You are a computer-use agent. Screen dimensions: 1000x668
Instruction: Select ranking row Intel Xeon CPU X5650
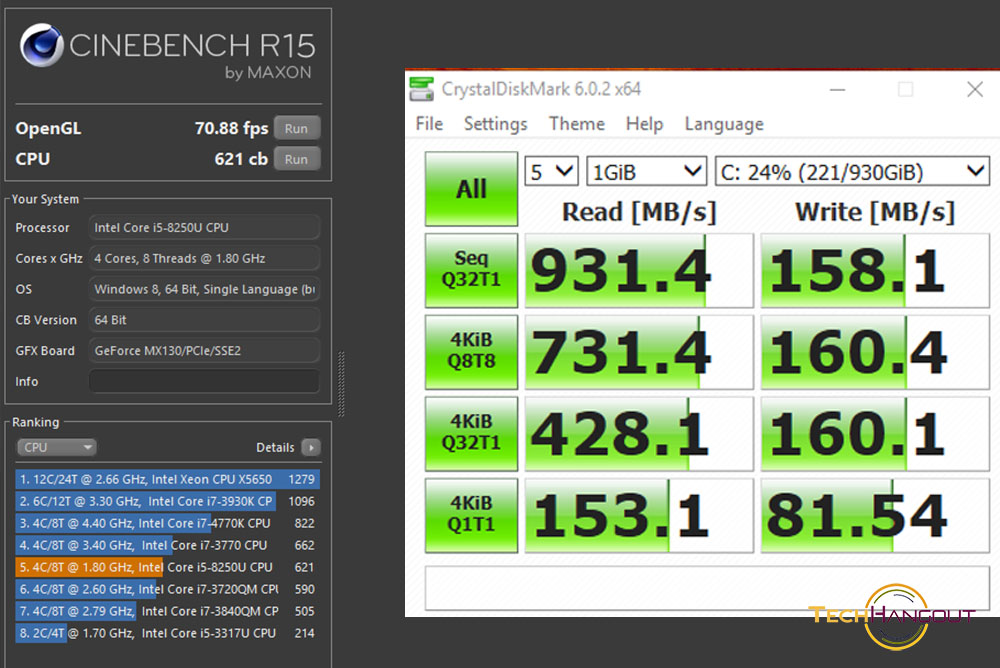(167, 479)
